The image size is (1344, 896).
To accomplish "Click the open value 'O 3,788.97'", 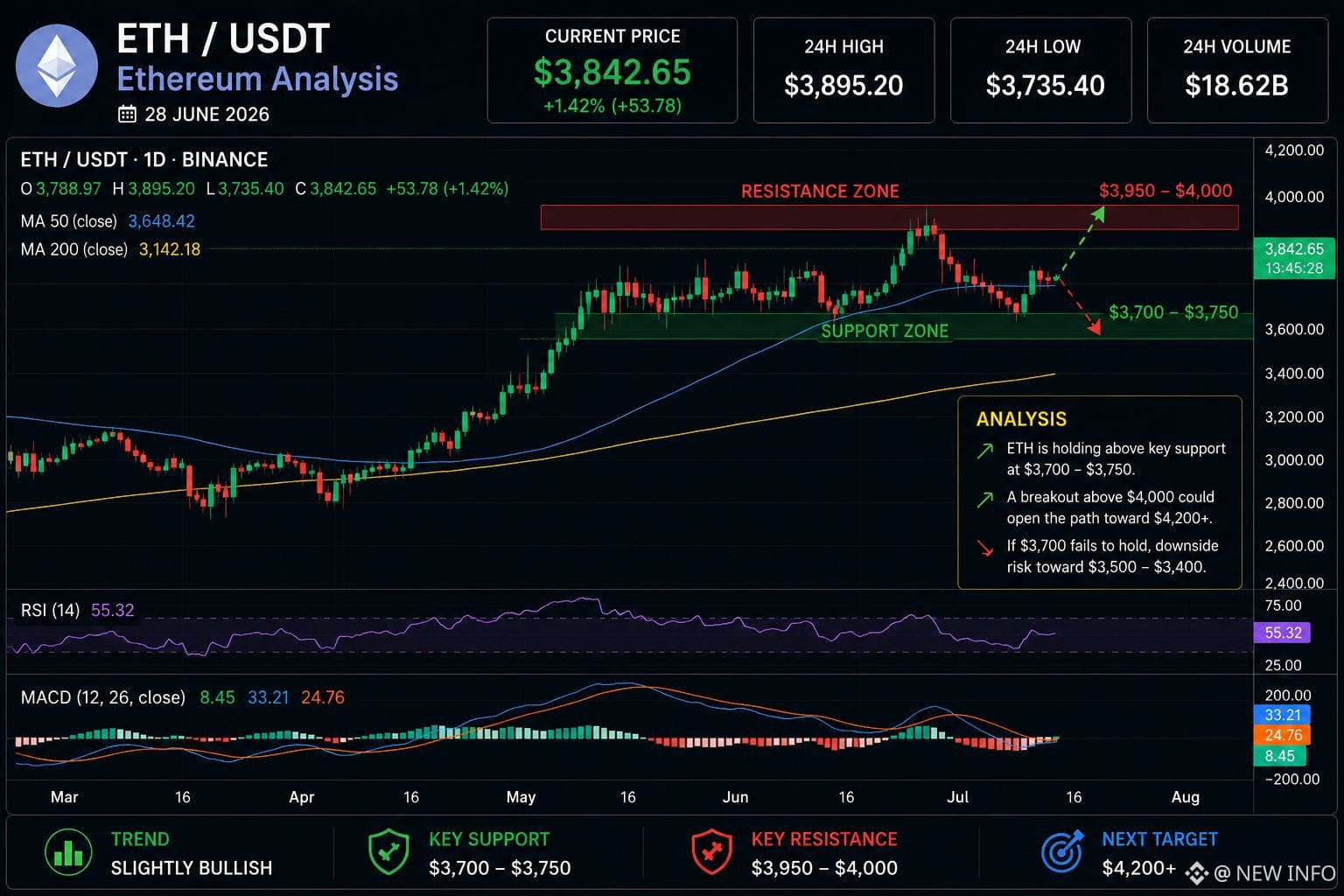I will [x=60, y=189].
